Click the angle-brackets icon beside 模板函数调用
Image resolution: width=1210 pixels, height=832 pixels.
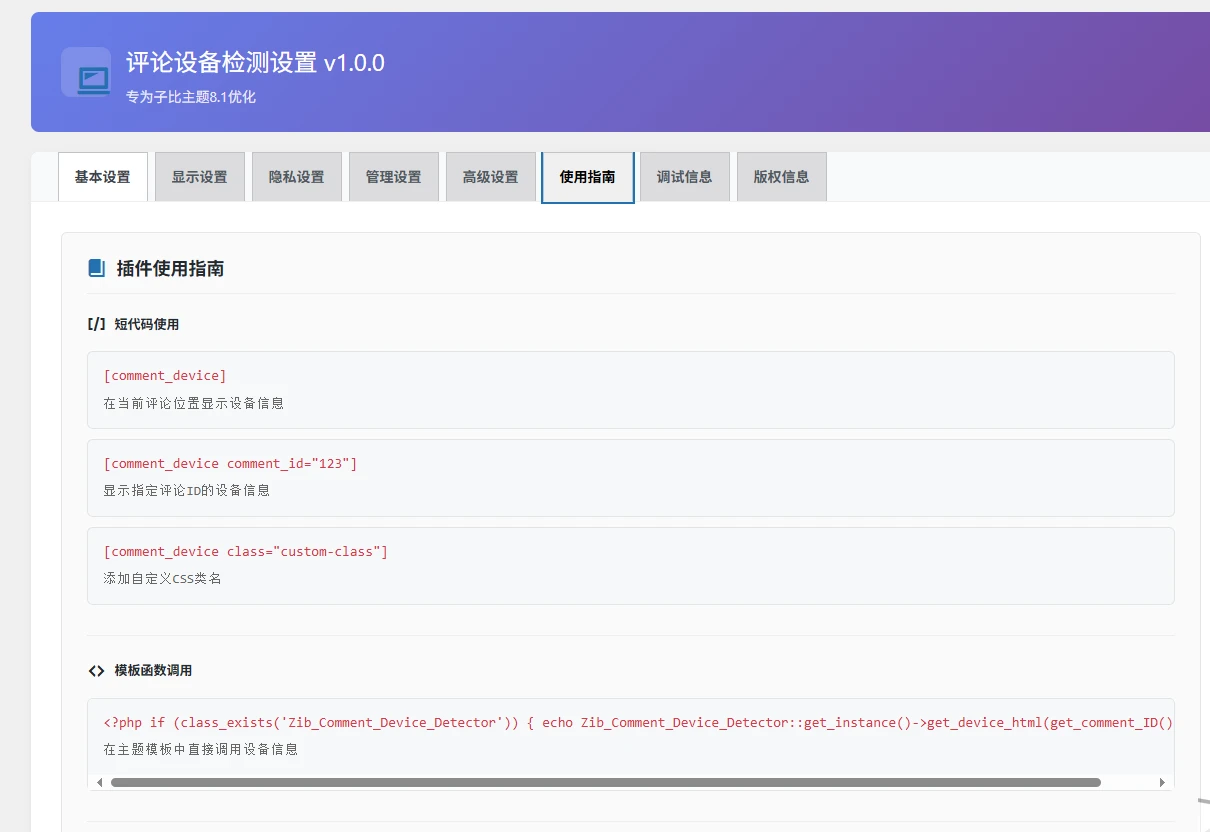click(96, 670)
